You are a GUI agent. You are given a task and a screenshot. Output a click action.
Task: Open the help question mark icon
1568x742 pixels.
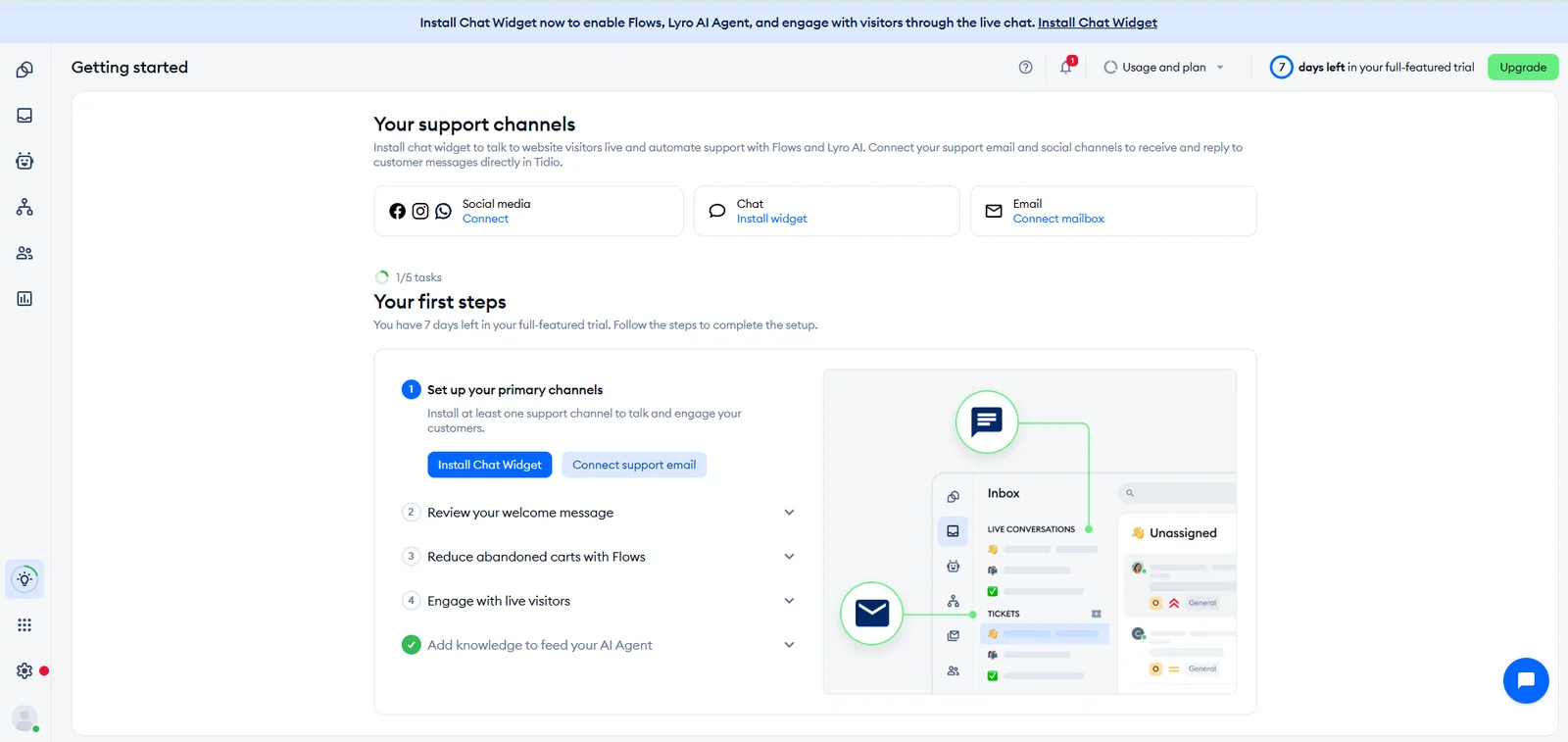click(1025, 68)
